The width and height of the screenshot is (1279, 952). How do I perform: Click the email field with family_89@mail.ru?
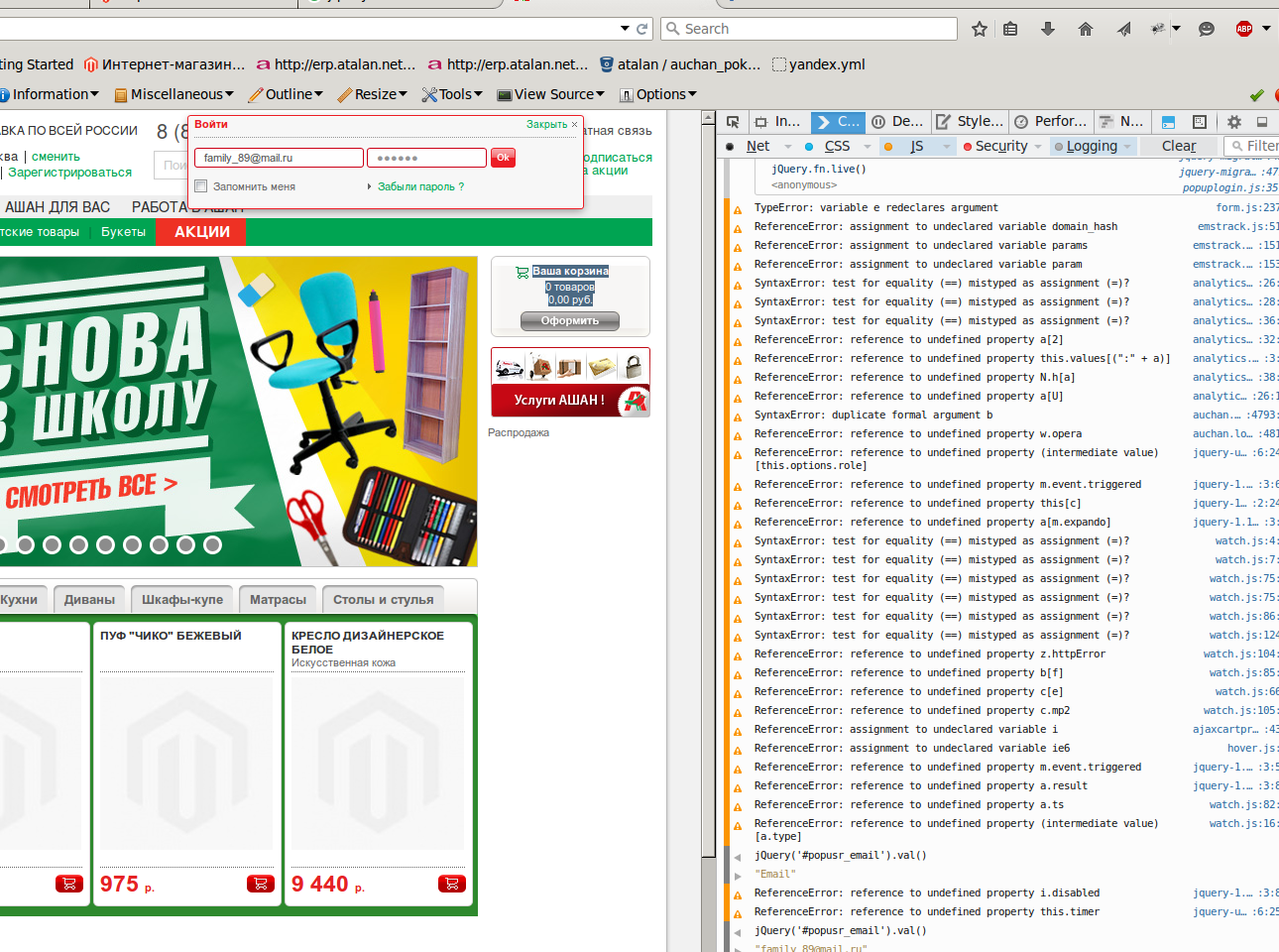[x=279, y=158]
